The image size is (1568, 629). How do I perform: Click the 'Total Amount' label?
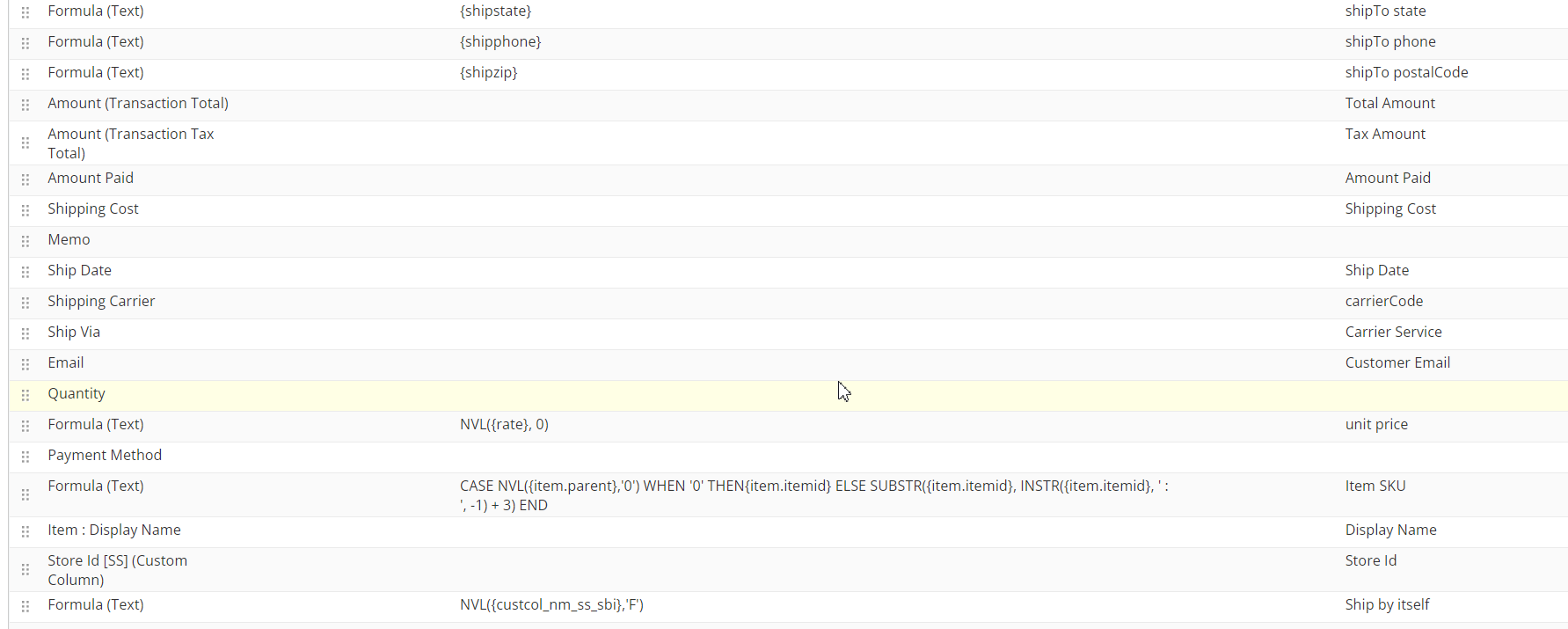pyautogui.click(x=1389, y=104)
